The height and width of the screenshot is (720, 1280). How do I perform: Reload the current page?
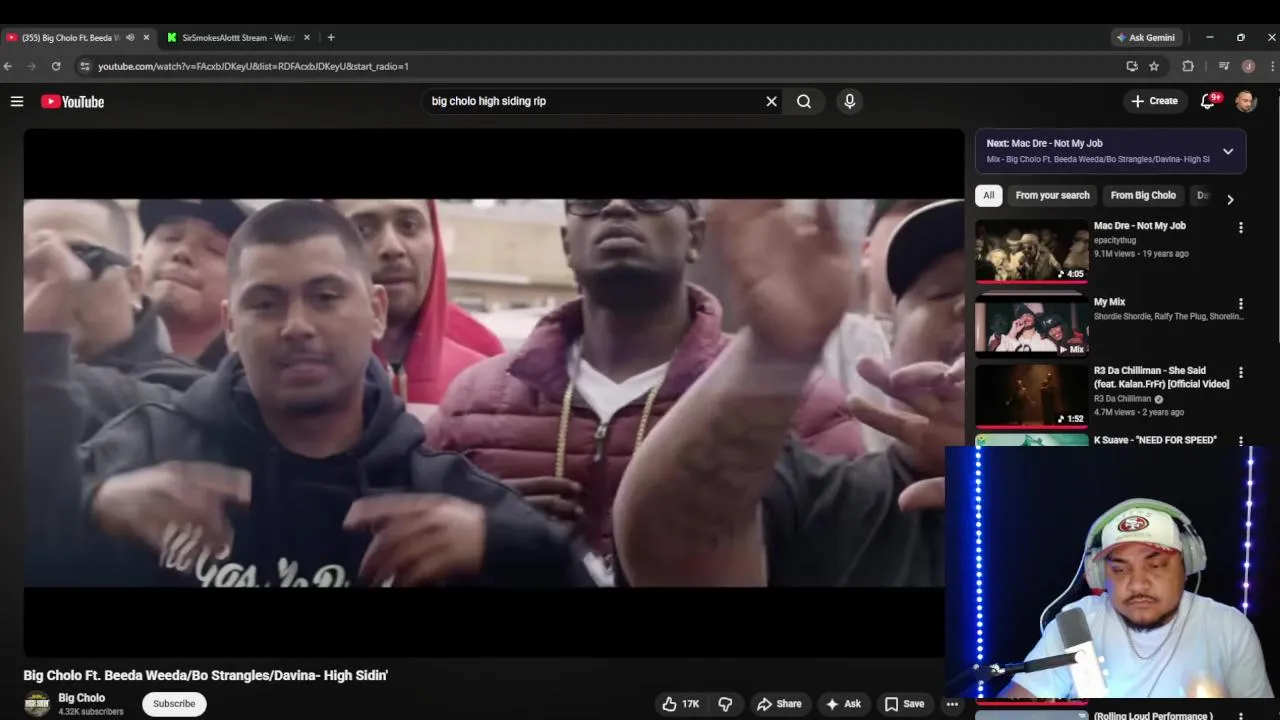56,66
